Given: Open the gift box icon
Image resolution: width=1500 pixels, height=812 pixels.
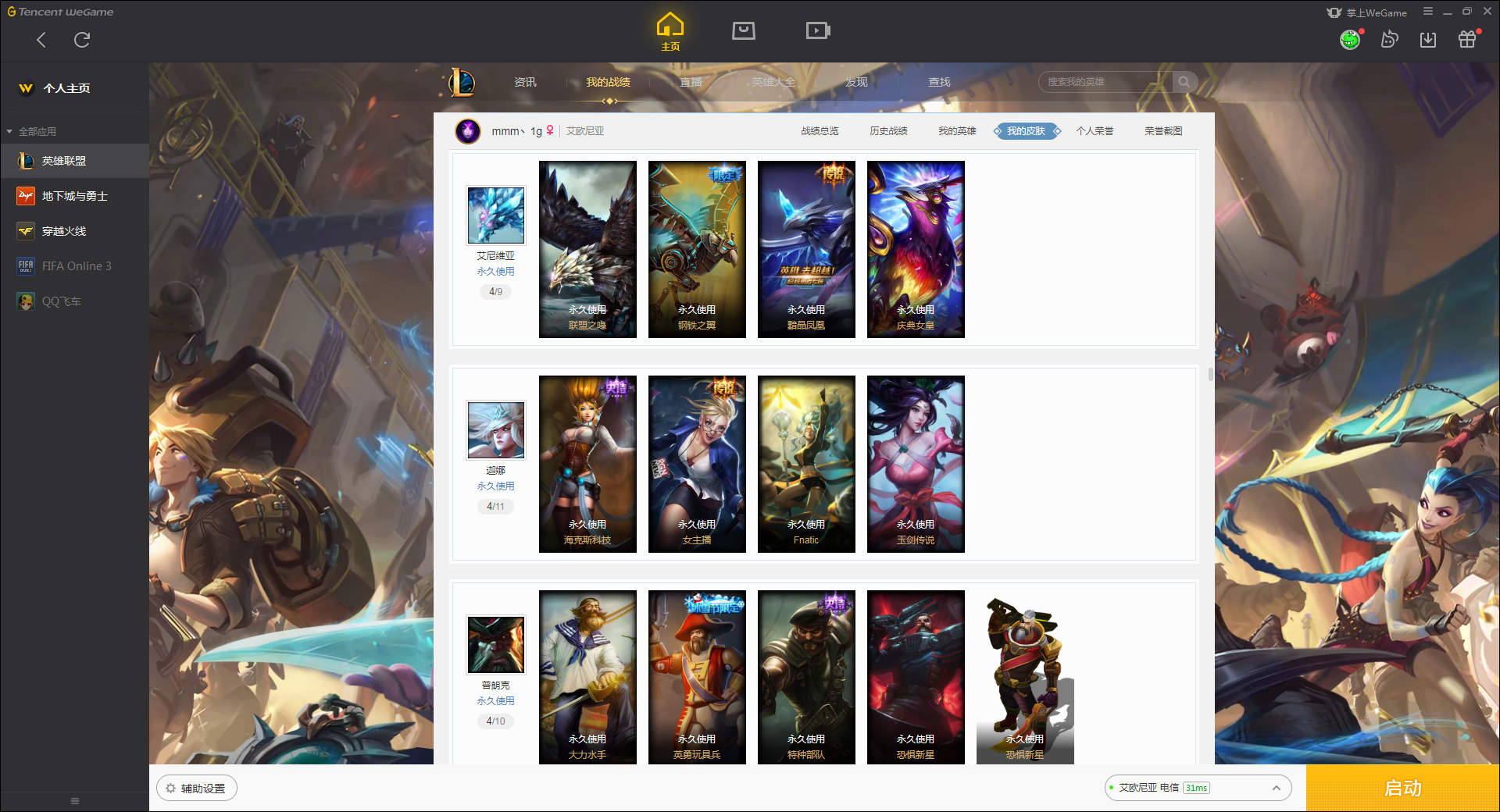Looking at the screenshot, I should point(1467,39).
